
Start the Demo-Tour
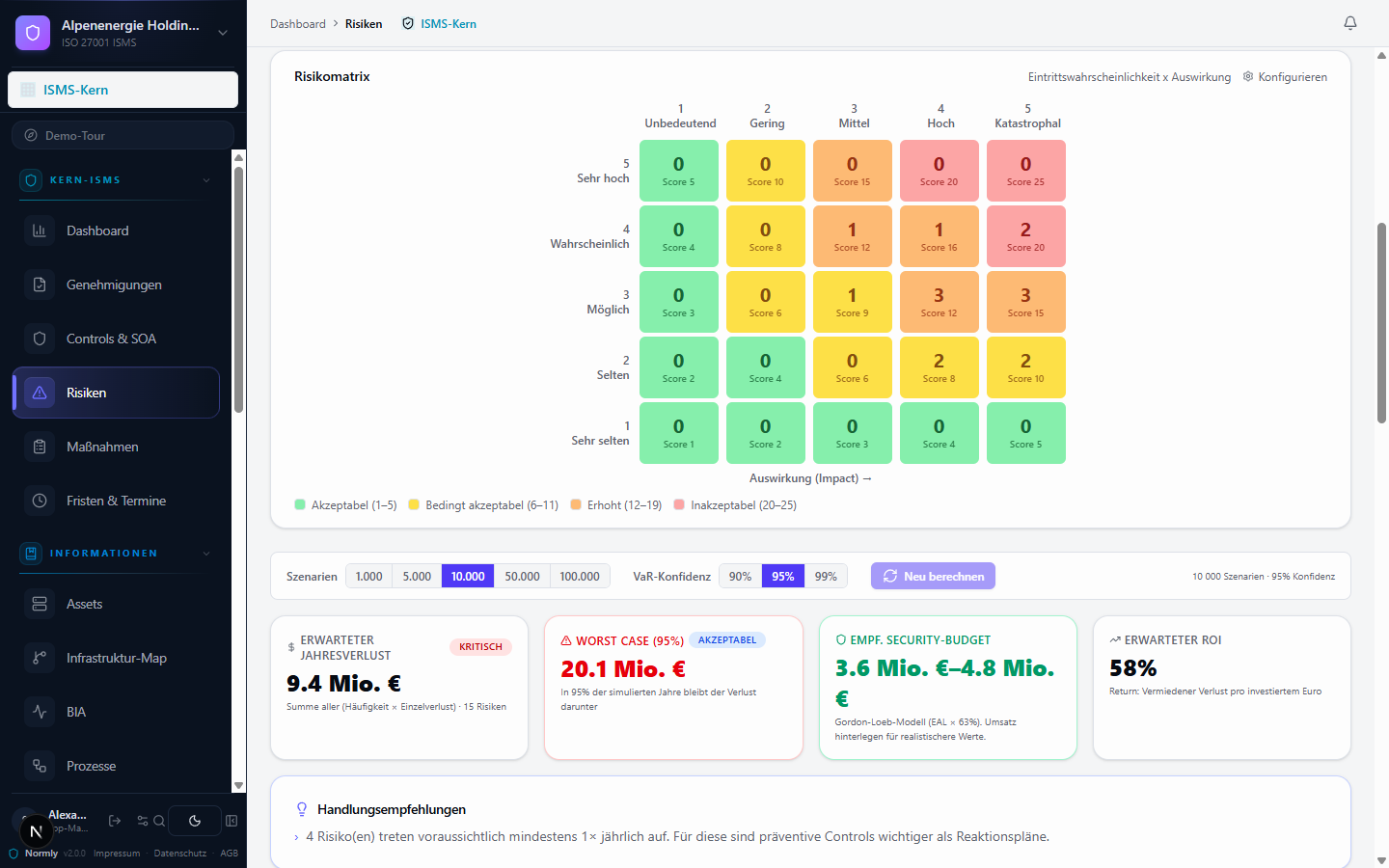[123, 136]
